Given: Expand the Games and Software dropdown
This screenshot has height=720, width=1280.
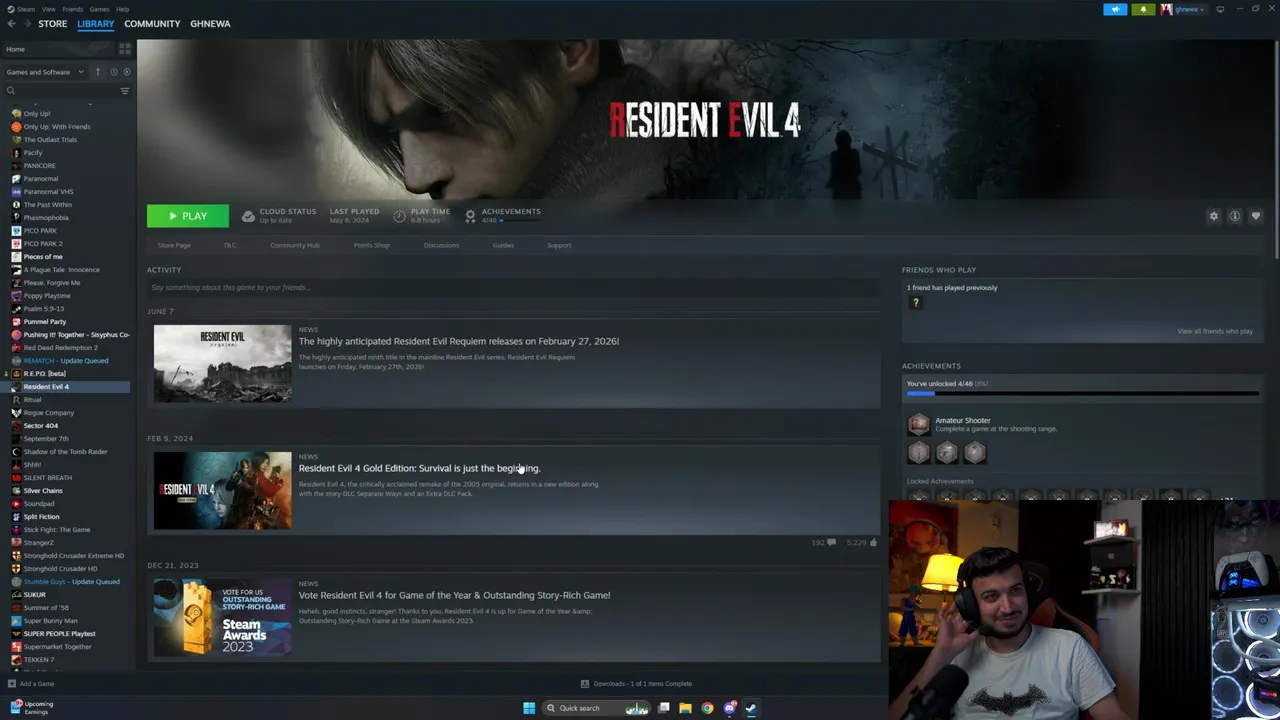Looking at the screenshot, I should (45, 72).
